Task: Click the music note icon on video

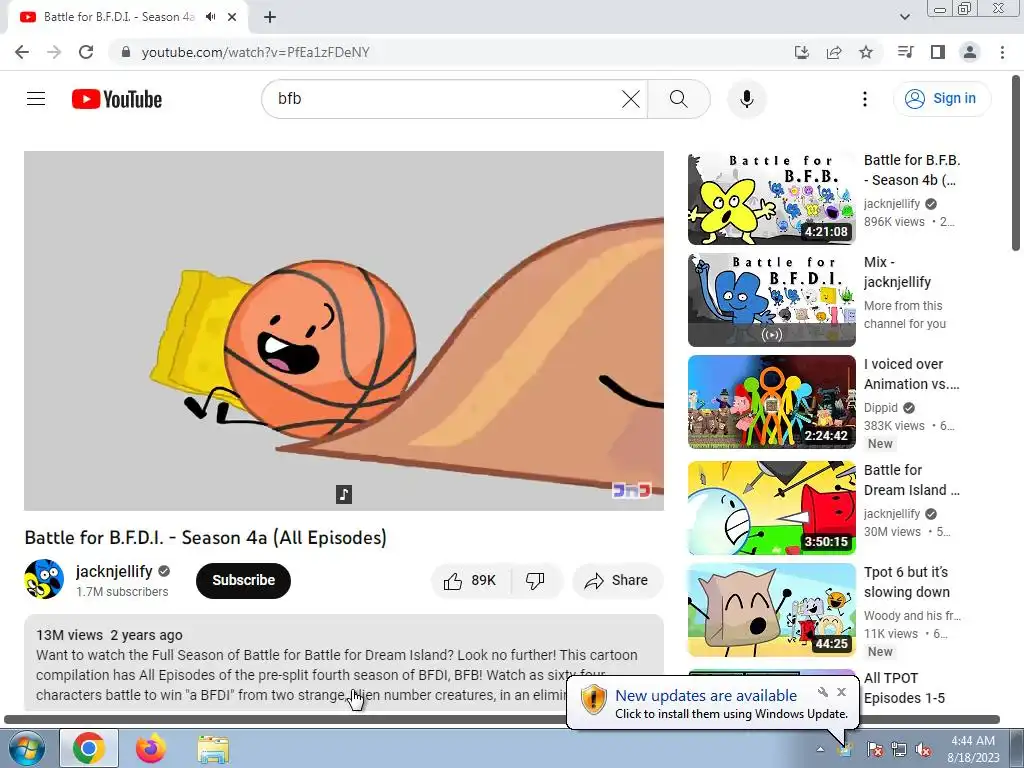Action: [344, 494]
